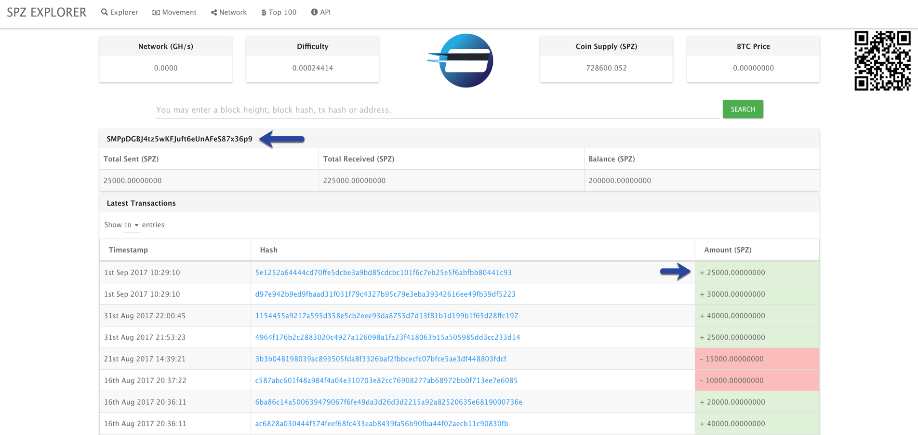Open the Movement menu item
Viewport: 918px width, 435px height.
[179, 13]
